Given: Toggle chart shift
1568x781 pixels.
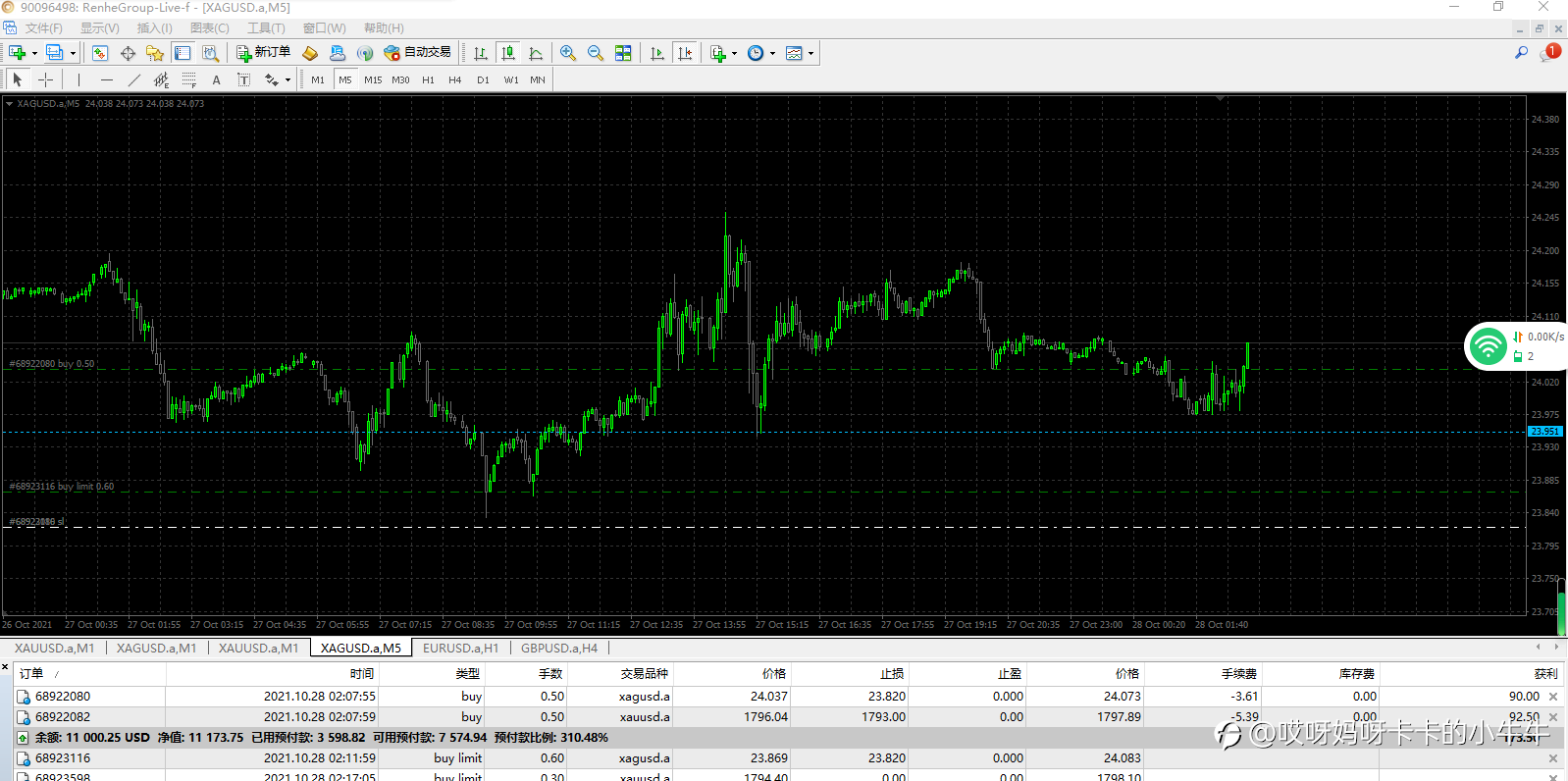Looking at the screenshot, I should tap(685, 53).
